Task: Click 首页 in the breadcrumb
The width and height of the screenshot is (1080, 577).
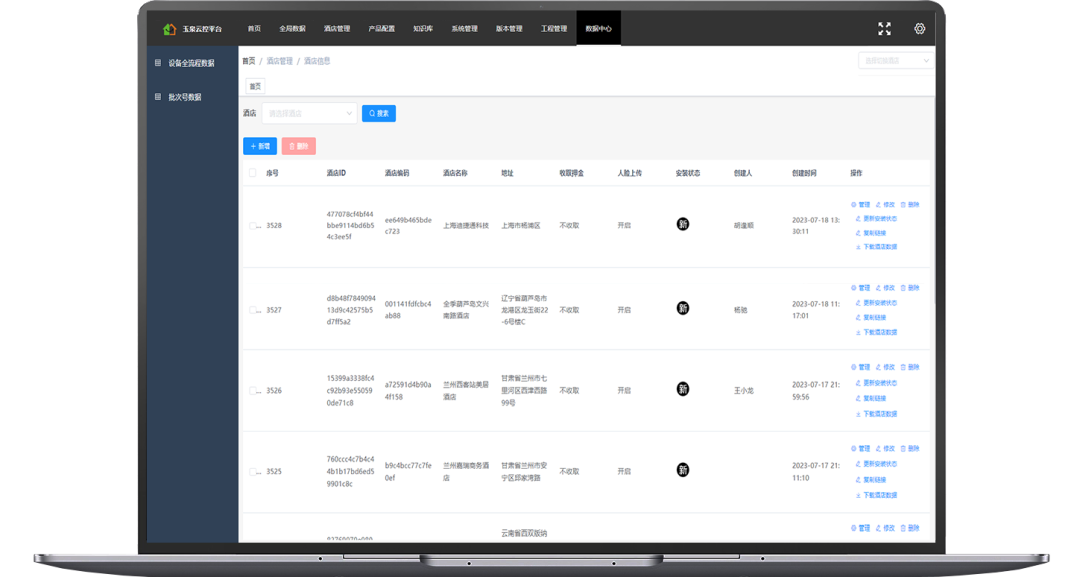Action: coord(249,61)
